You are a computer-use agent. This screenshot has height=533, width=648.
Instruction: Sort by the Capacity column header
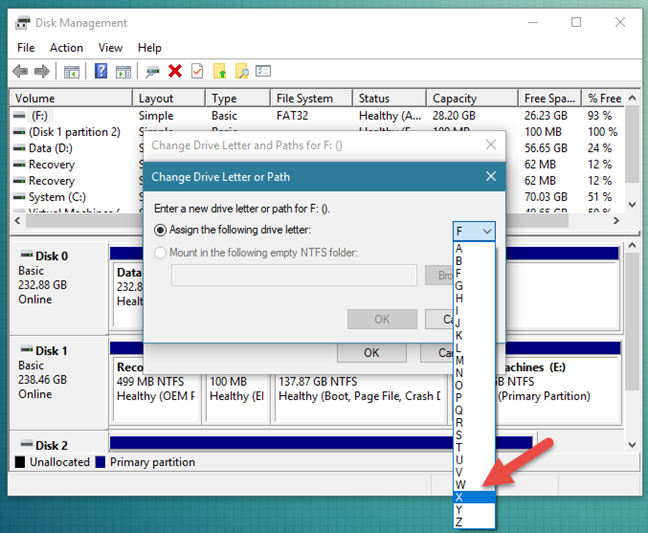pyautogui.click(x=472, y=98)
